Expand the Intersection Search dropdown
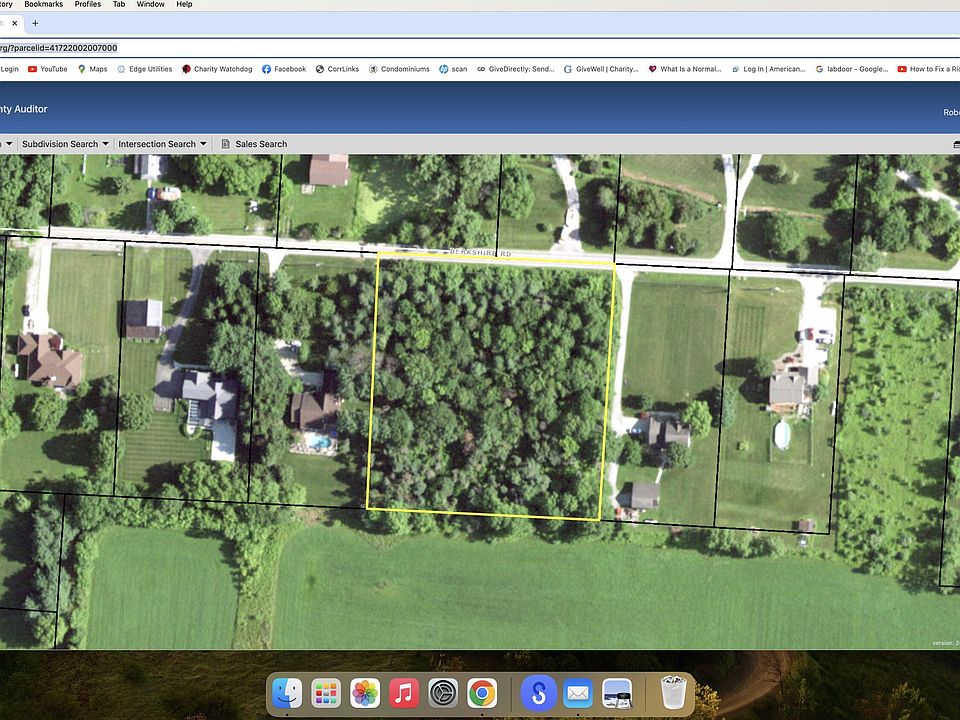The image size is (960, 720). 162,144
